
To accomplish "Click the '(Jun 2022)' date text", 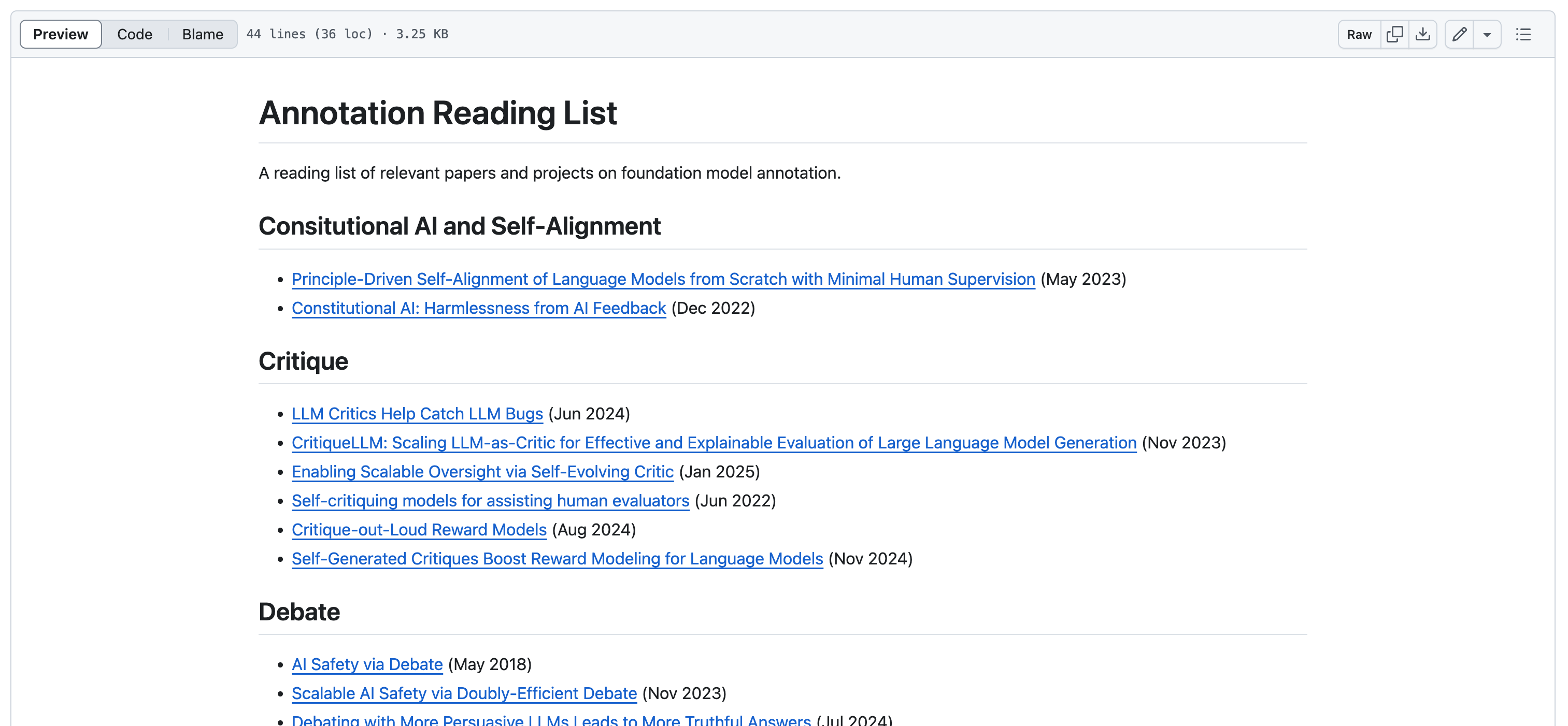I will [735, 501].
